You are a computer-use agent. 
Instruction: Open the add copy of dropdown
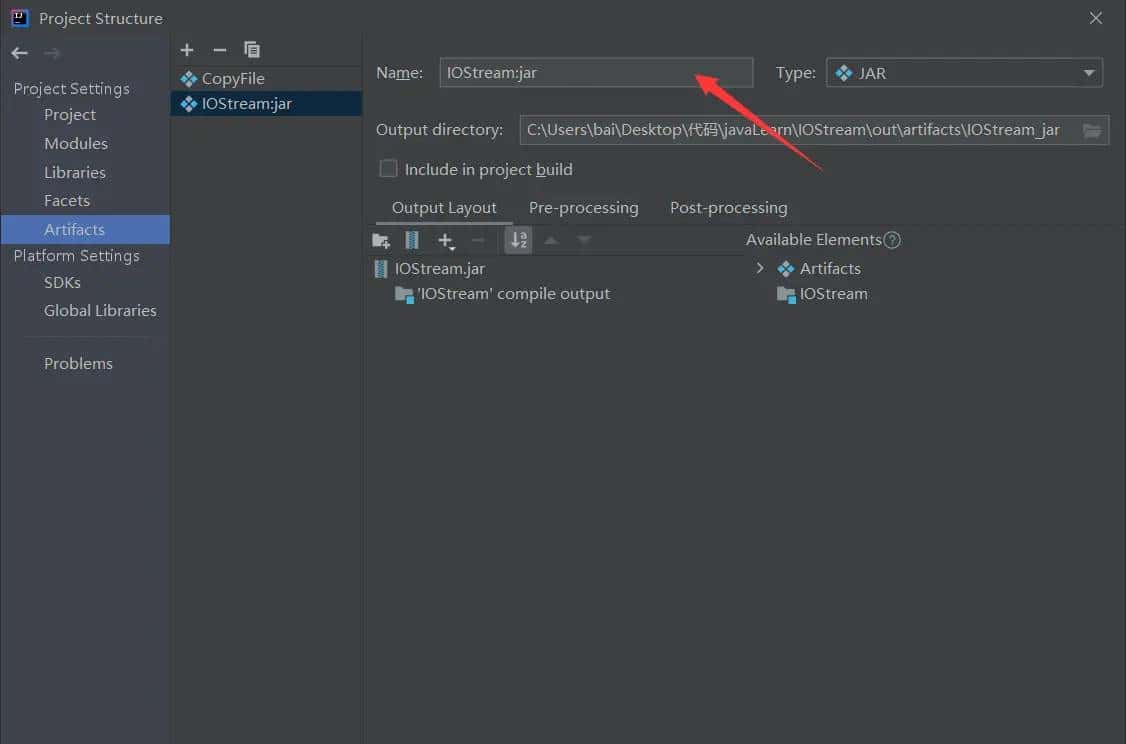click(446, 241)
